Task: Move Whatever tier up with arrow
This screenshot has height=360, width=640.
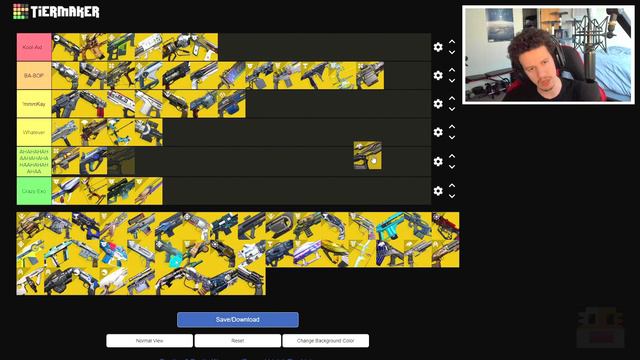Action: pos(452,127)
